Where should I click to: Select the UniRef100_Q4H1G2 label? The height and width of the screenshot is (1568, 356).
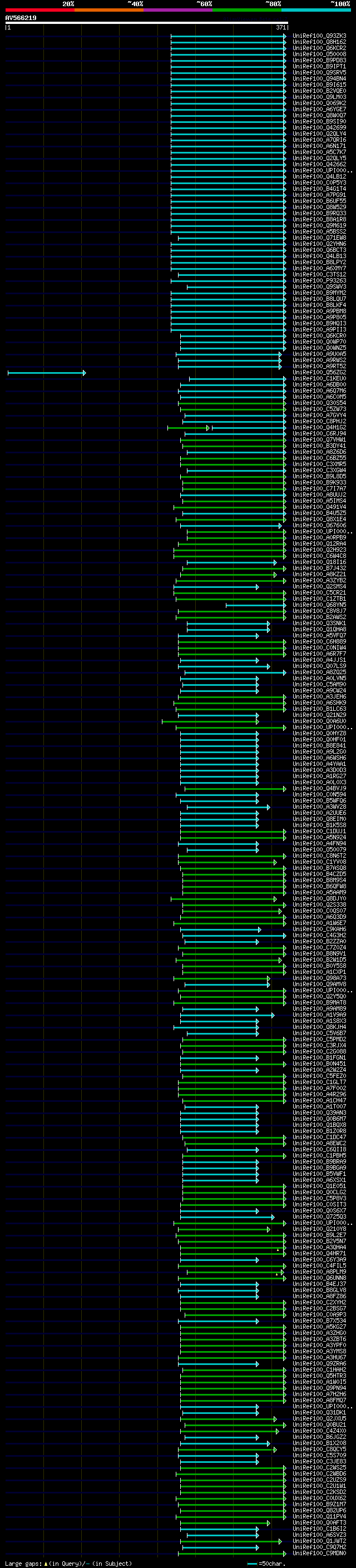[319, 427]
